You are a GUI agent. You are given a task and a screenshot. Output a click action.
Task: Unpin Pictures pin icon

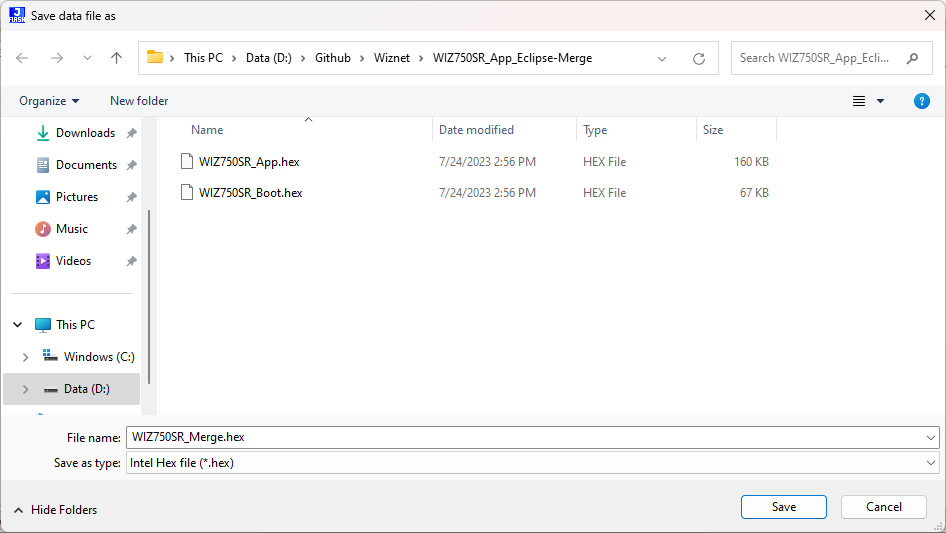131,197
